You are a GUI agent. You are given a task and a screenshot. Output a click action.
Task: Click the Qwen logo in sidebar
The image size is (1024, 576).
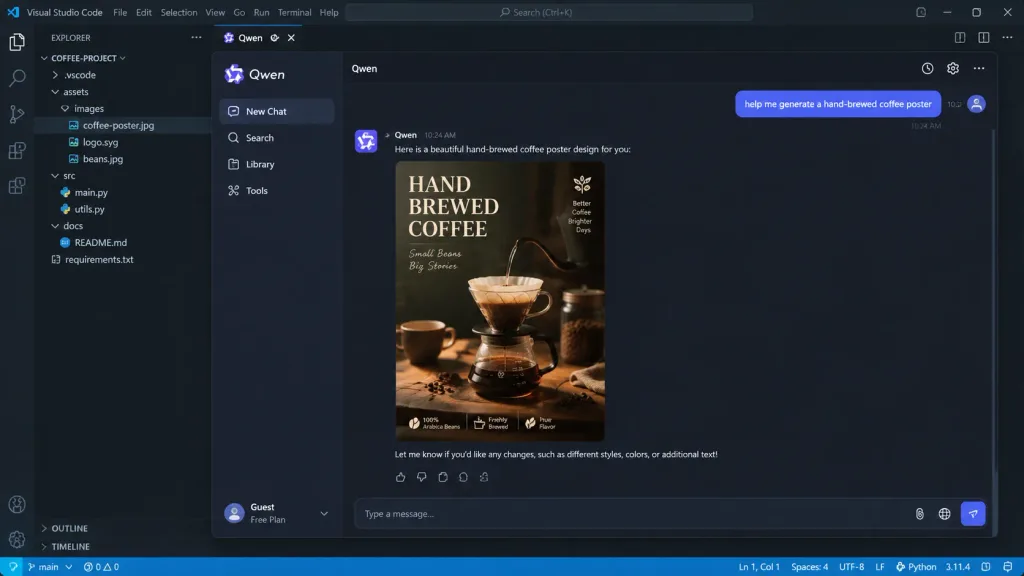tap(234, 74)
